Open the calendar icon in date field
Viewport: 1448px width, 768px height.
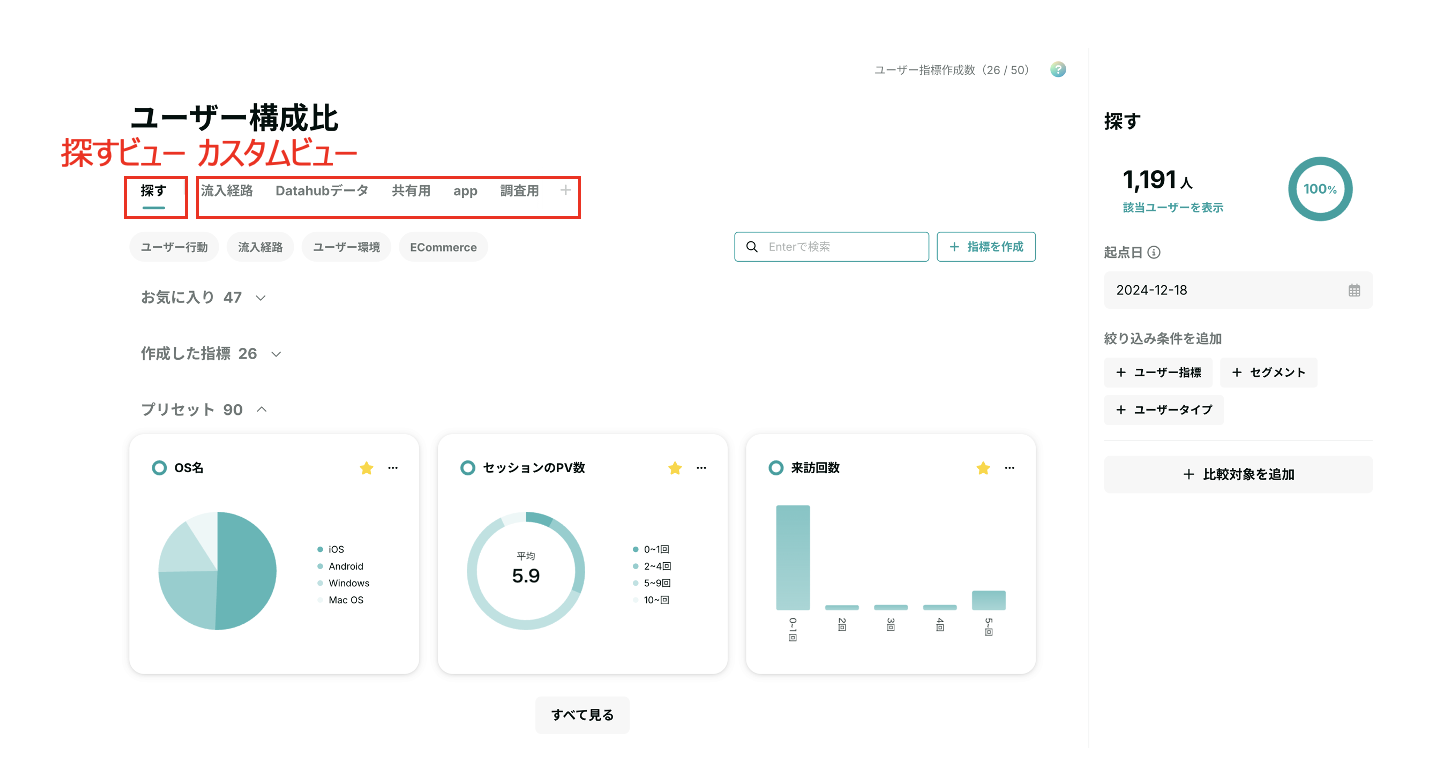pyautogui.click(x=1354, y=290)
